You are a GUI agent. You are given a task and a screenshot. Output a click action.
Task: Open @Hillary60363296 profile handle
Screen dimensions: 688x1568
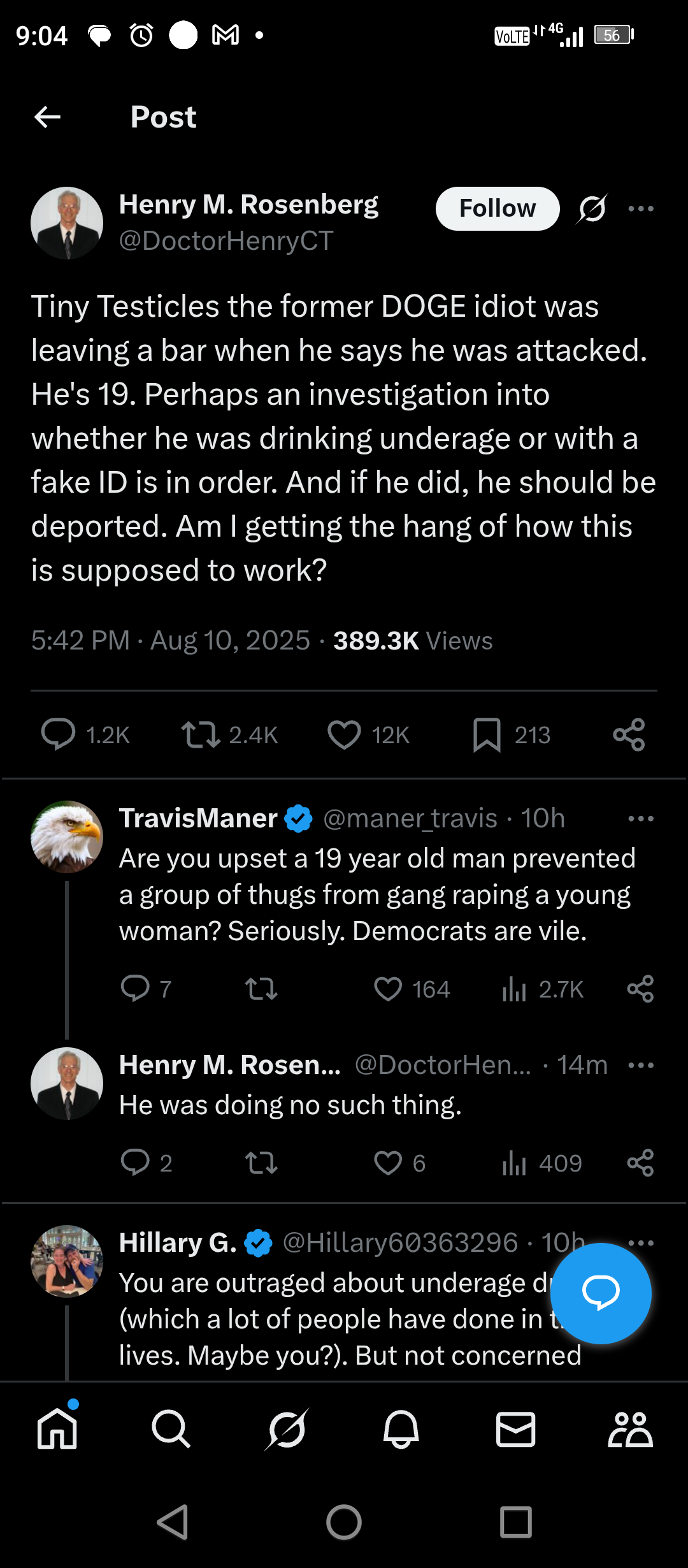400,1242
